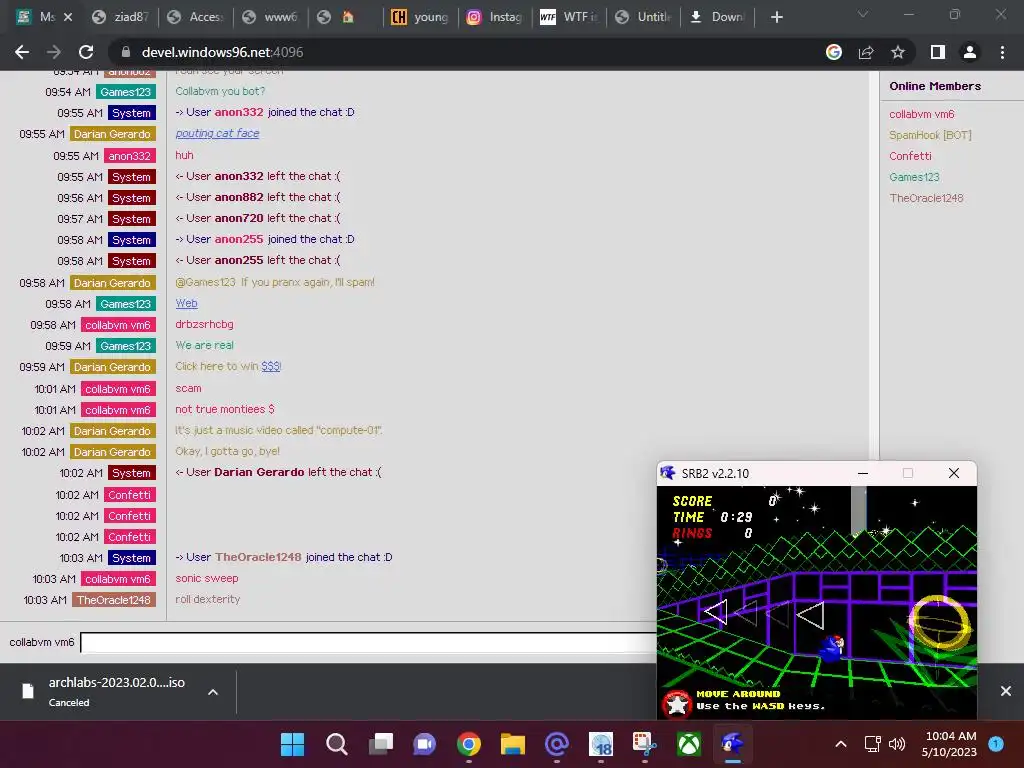Switch to the WTF tab
The height and width of the screenshot is (768, 1024).
pyautogui.click(x=569, y=17)
